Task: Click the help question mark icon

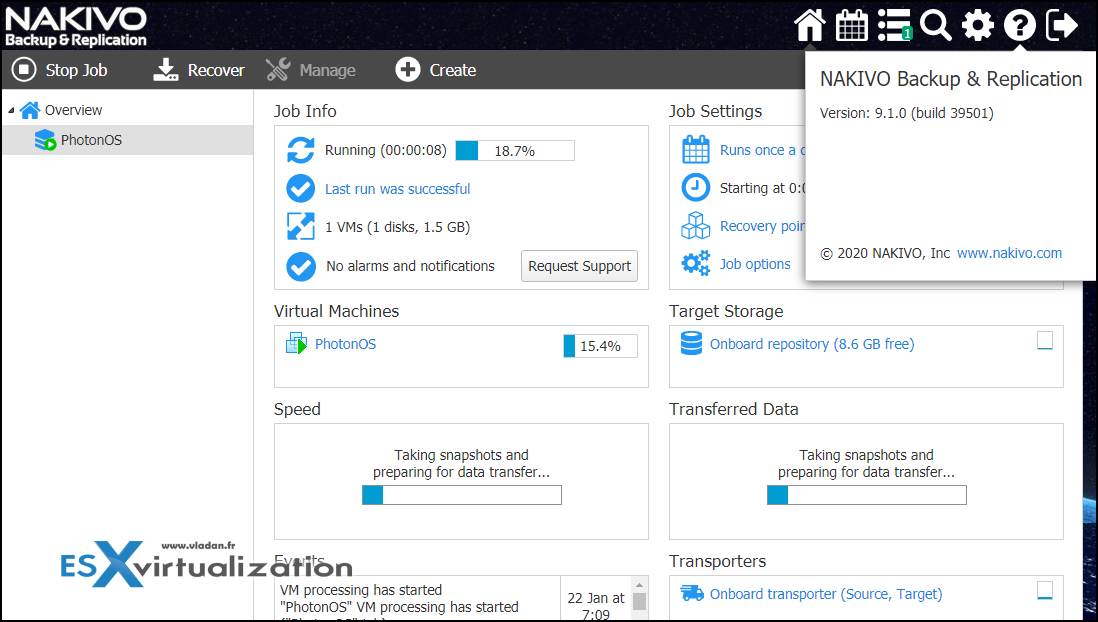Action: click(x=1020, y=25)
